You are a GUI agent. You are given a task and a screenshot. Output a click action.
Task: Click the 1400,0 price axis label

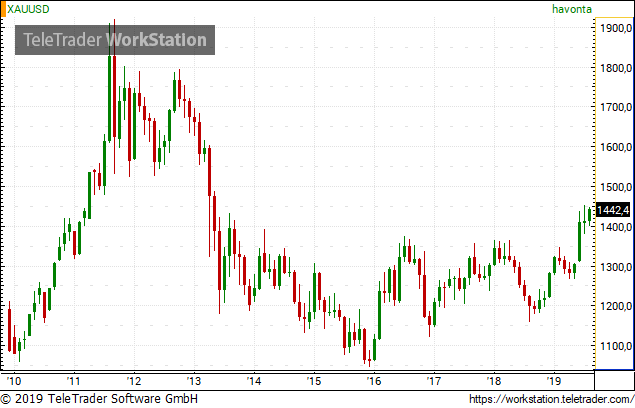coord(615,227)
